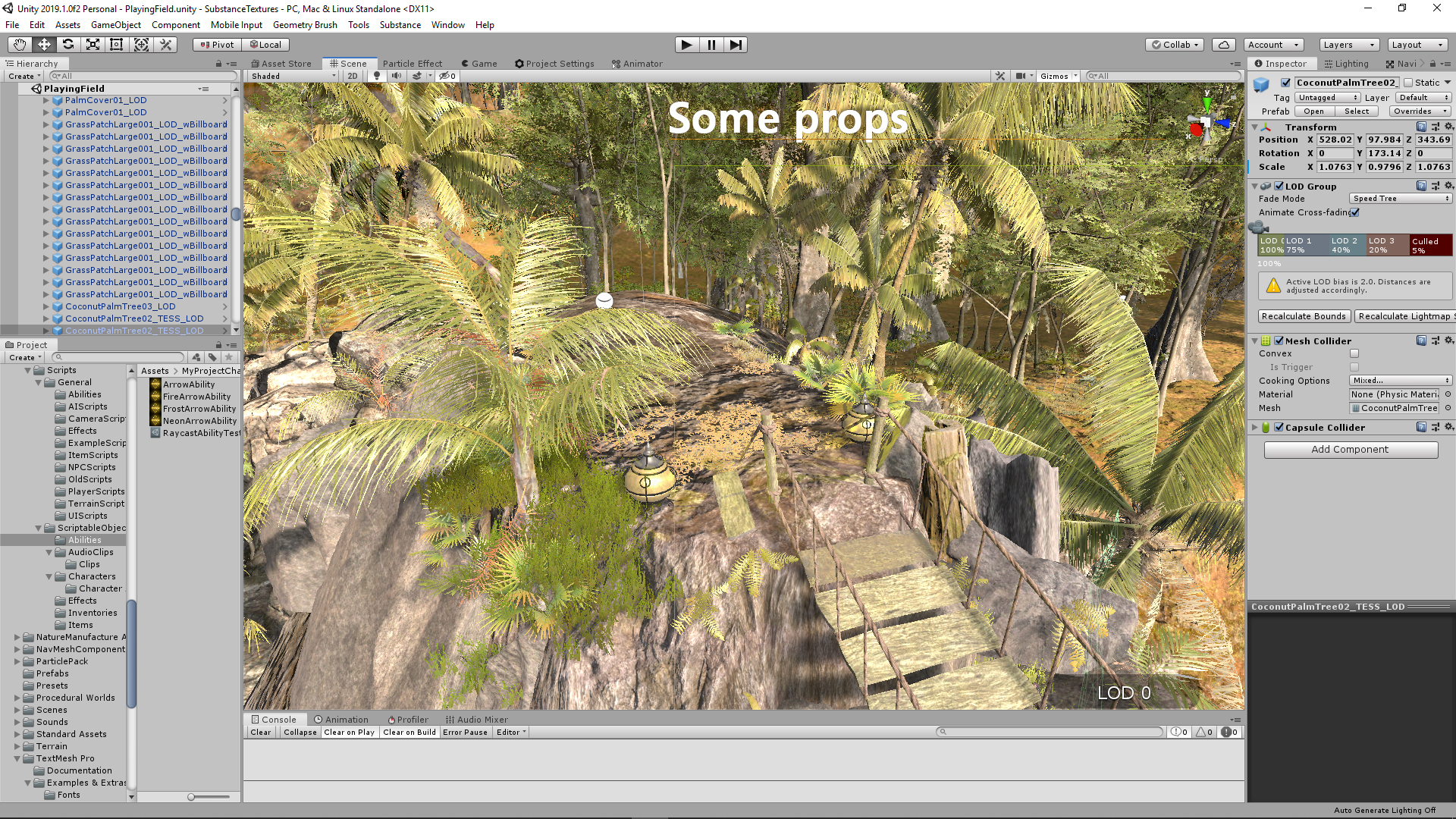Open the Layer dropdown (Default)
This screenshot has height=819, width=1456.
(x=1423, y=98)
